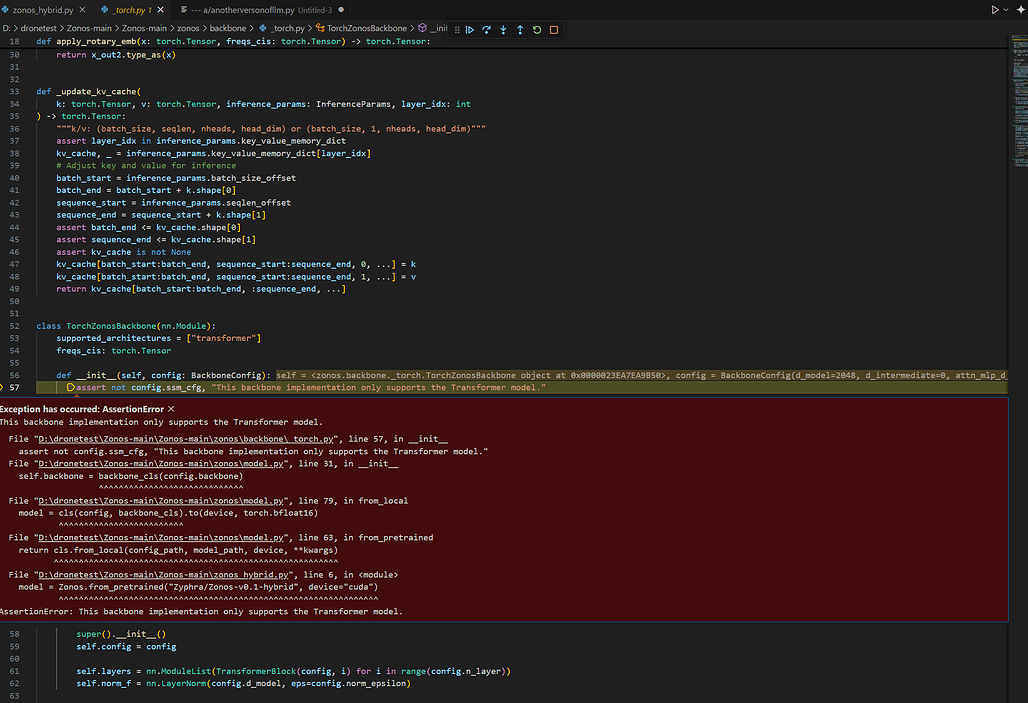Viewport: 1028px width, 703px height.
Task: Click 'freqs_cis: torch.Tensor' line 54
Action: point(113,351)
